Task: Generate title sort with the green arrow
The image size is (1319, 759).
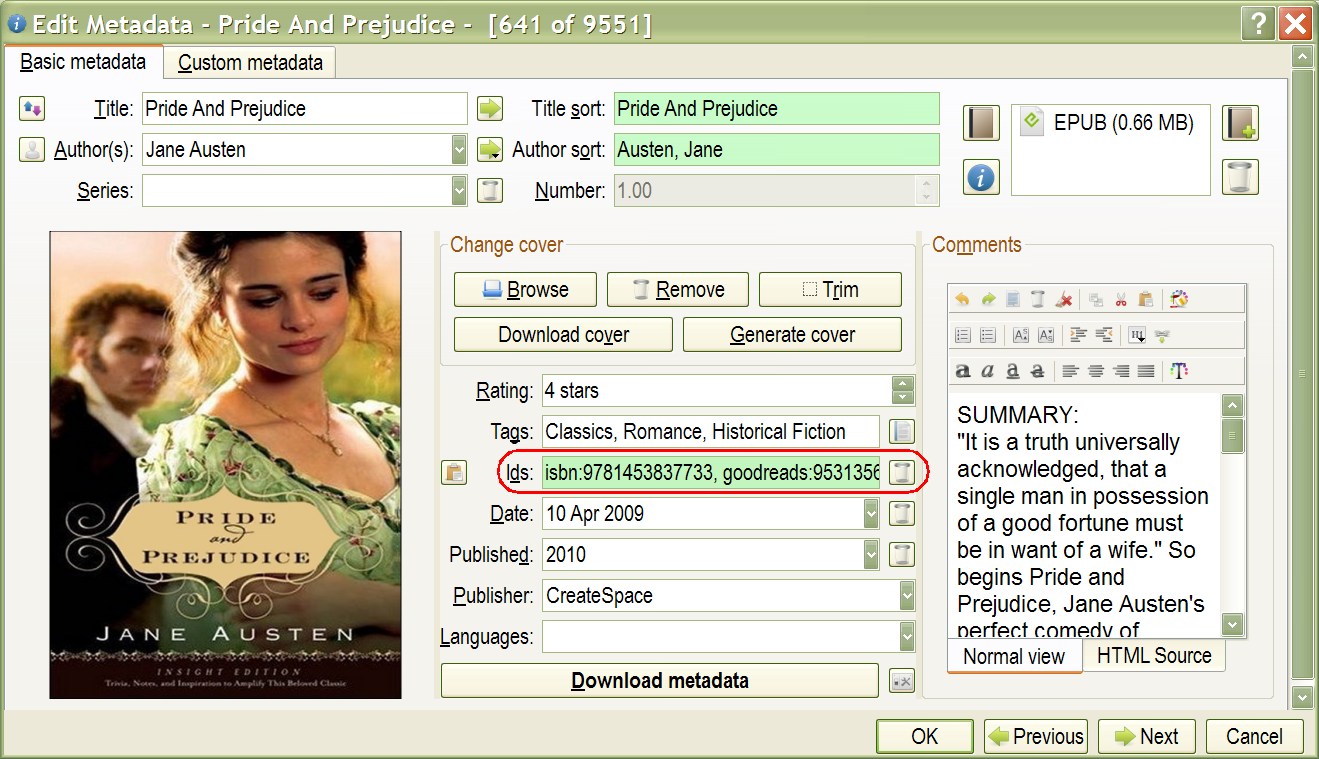Action: coord(489,108)
